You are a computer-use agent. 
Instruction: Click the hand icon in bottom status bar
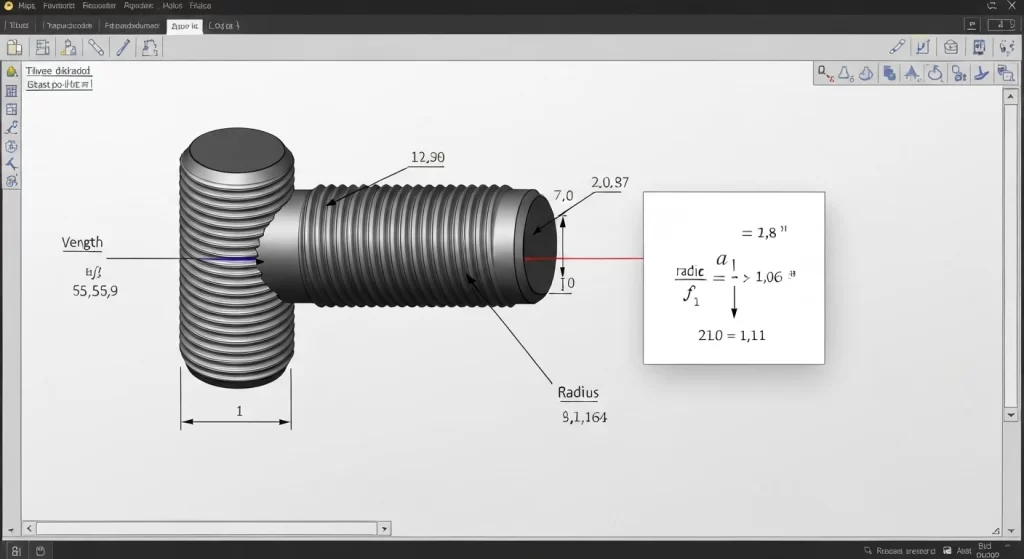pos(39,549)
